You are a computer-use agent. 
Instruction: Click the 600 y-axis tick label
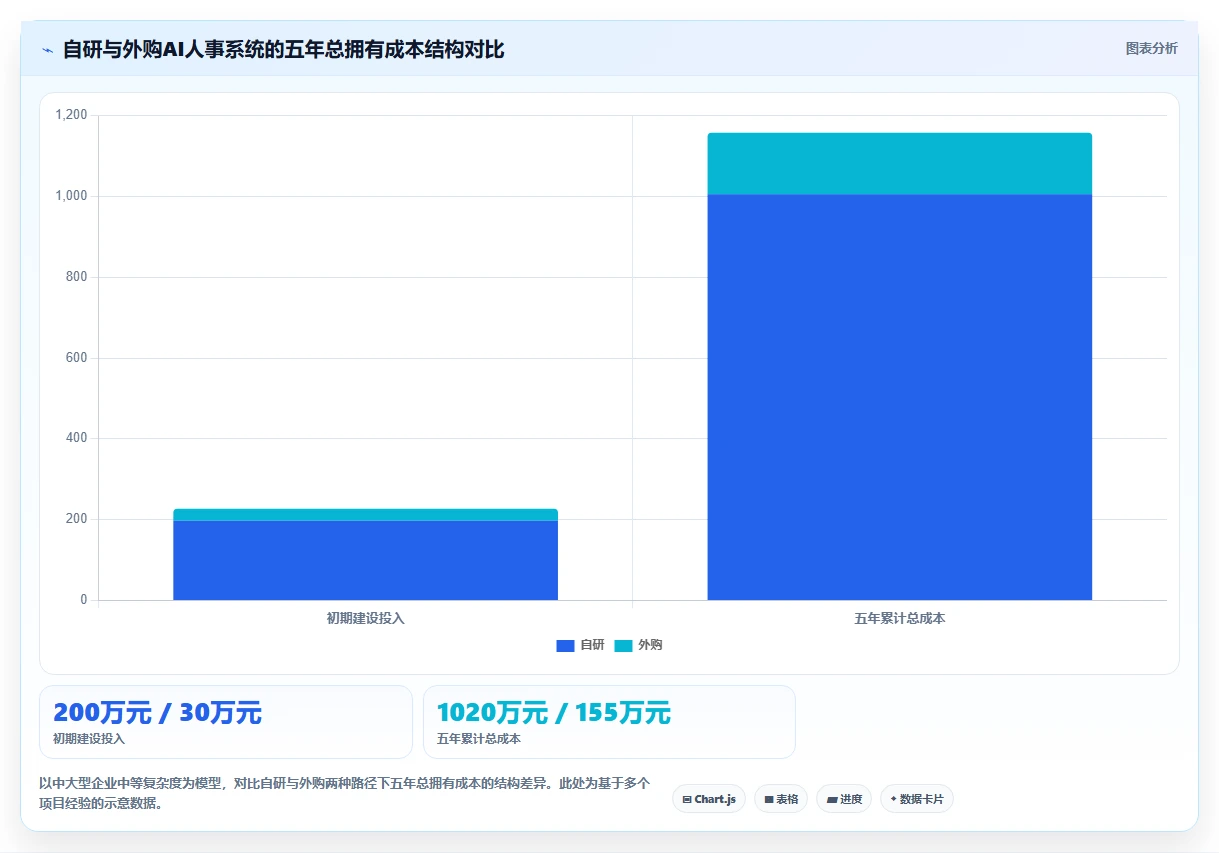coord(77,358)
